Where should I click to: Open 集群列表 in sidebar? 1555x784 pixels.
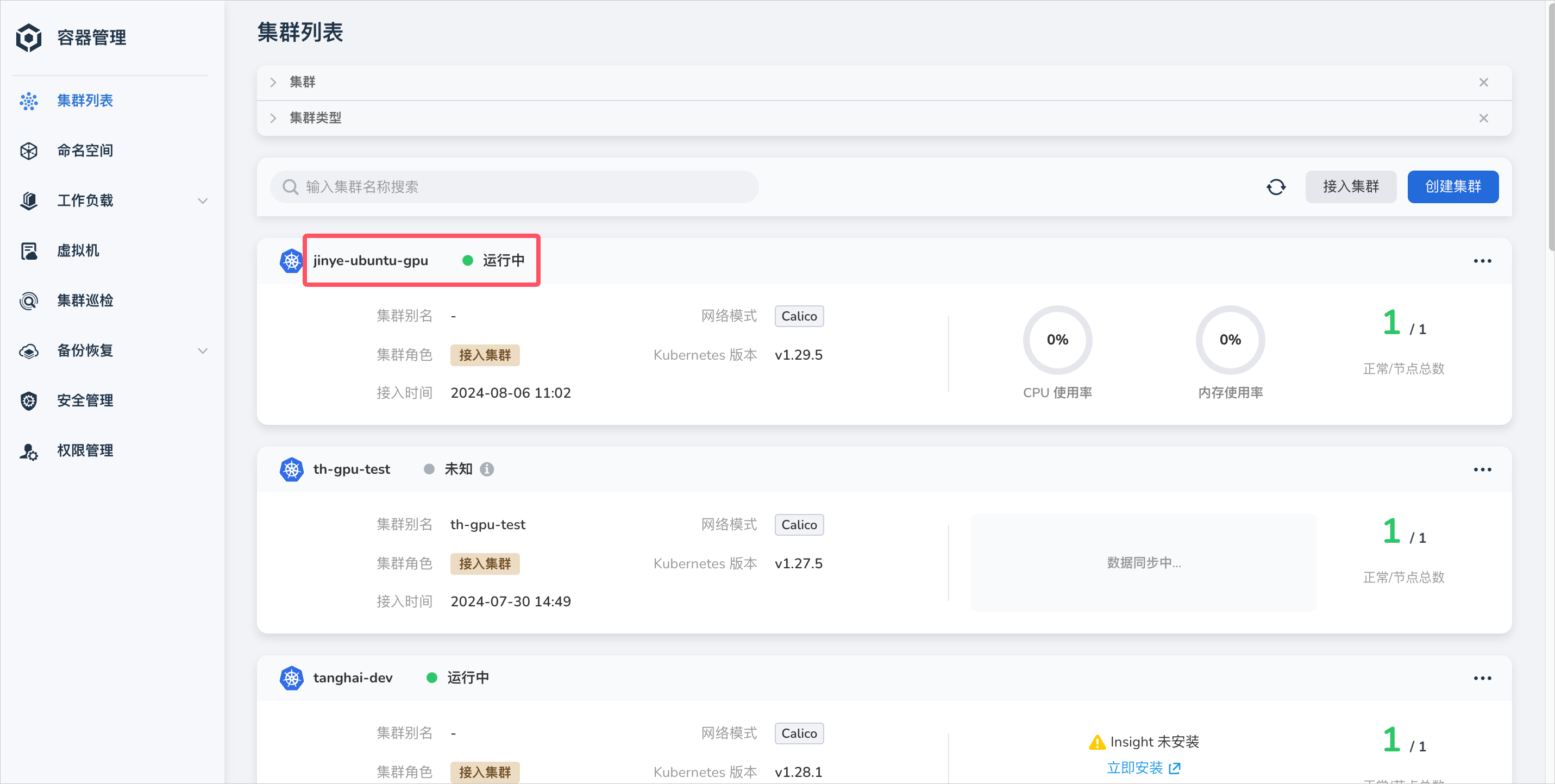(85, 100)
